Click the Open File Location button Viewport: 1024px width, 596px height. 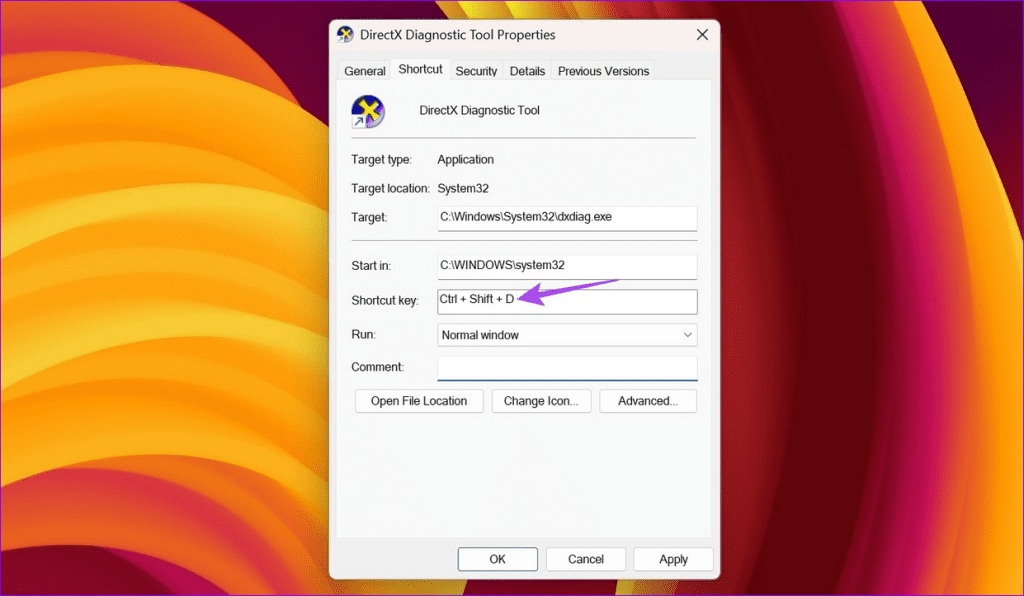tap(419, 400)
